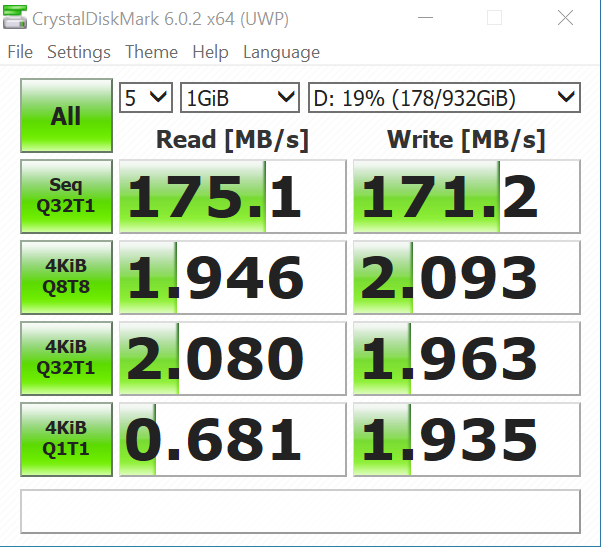Open the File menu
The height and width of the screenshot is (547, 601).
pyautogui.click(x=20, y=52)
